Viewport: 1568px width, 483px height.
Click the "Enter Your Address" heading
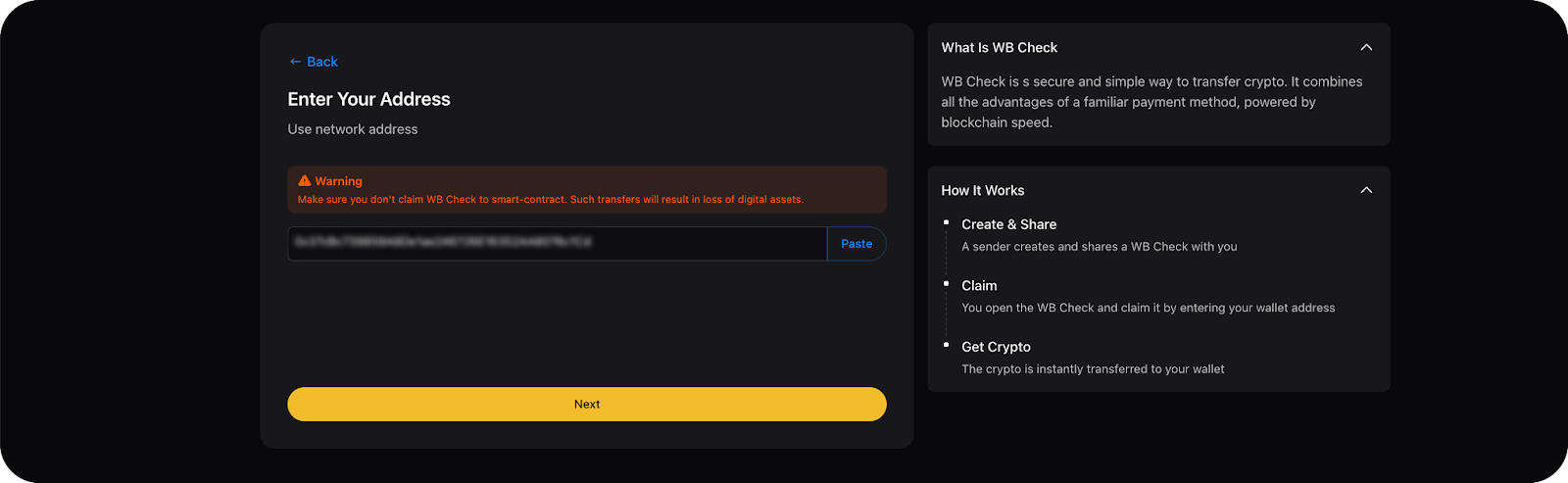pos(368,99)
